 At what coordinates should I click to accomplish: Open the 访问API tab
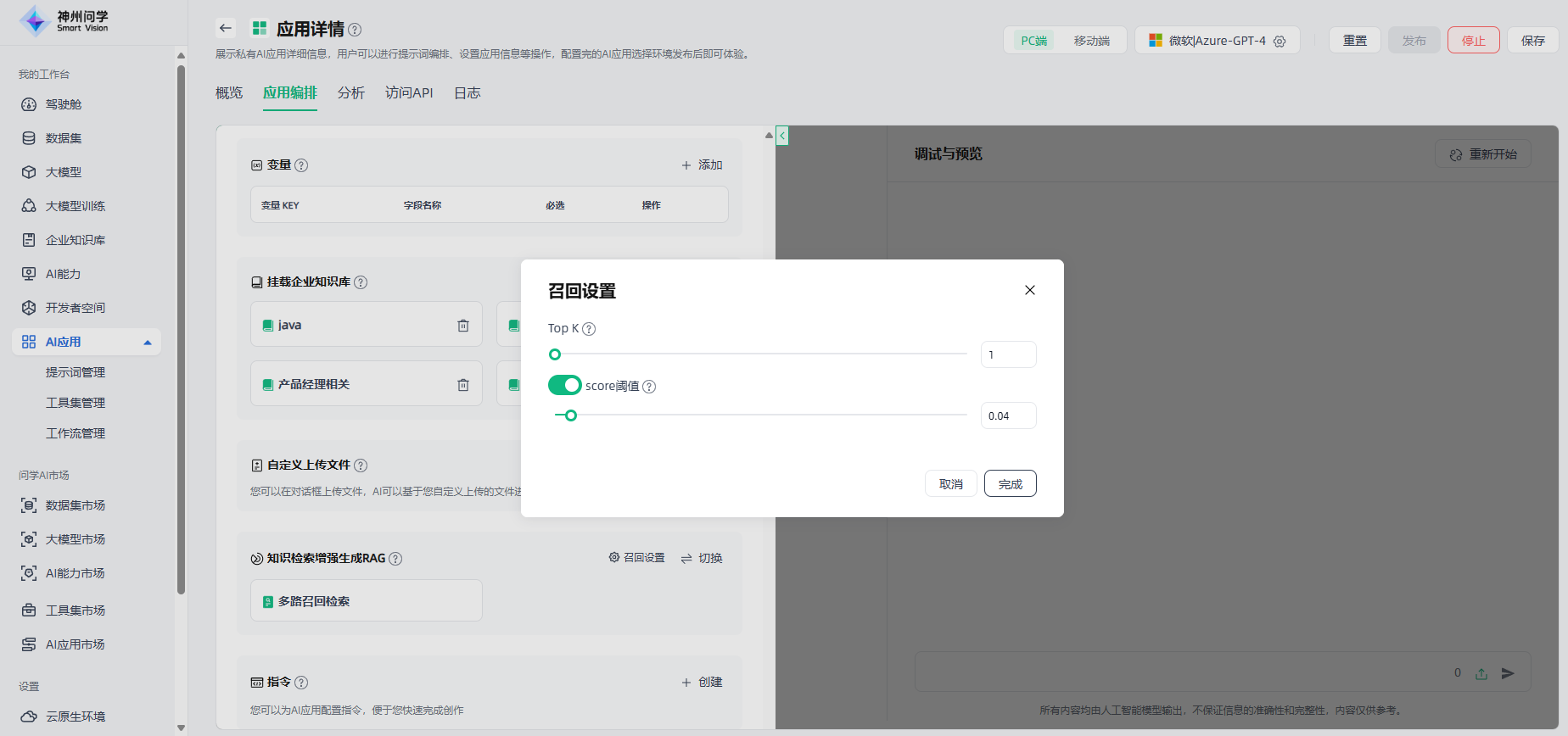click(x=409, y=93)
